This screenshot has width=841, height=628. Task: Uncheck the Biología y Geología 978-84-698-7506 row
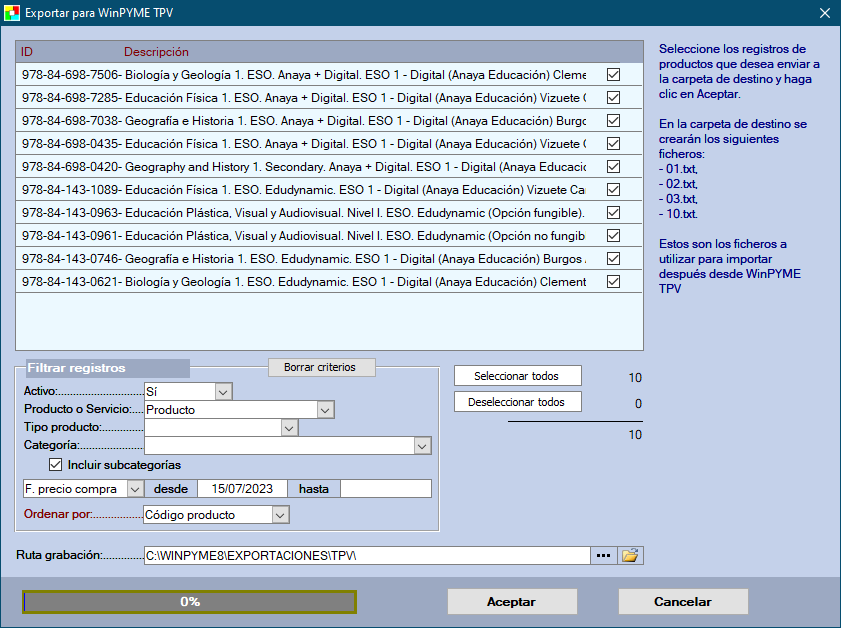[x=614, y=74]
